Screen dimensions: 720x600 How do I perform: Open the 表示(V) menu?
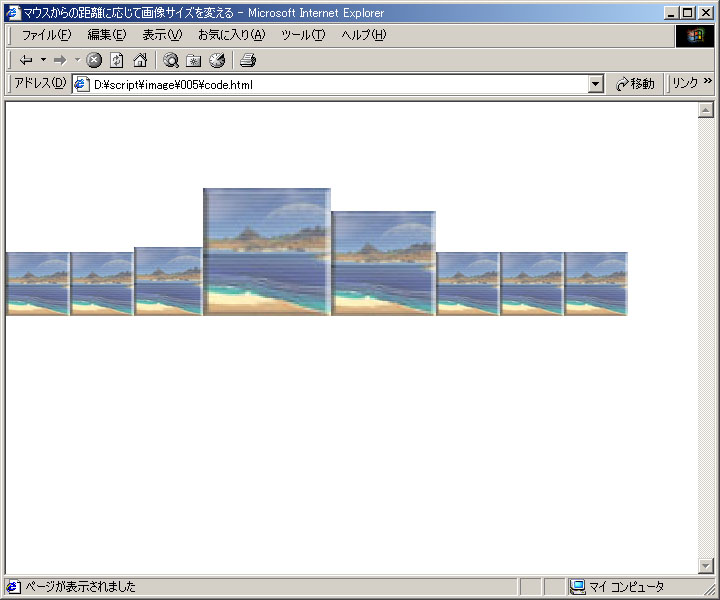pos(162,35)
